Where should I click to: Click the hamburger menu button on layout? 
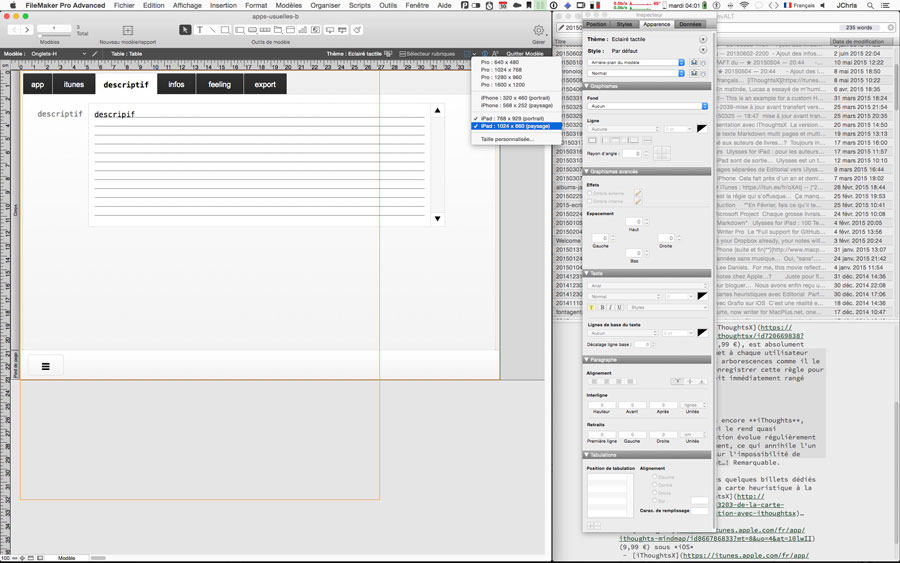45,366
